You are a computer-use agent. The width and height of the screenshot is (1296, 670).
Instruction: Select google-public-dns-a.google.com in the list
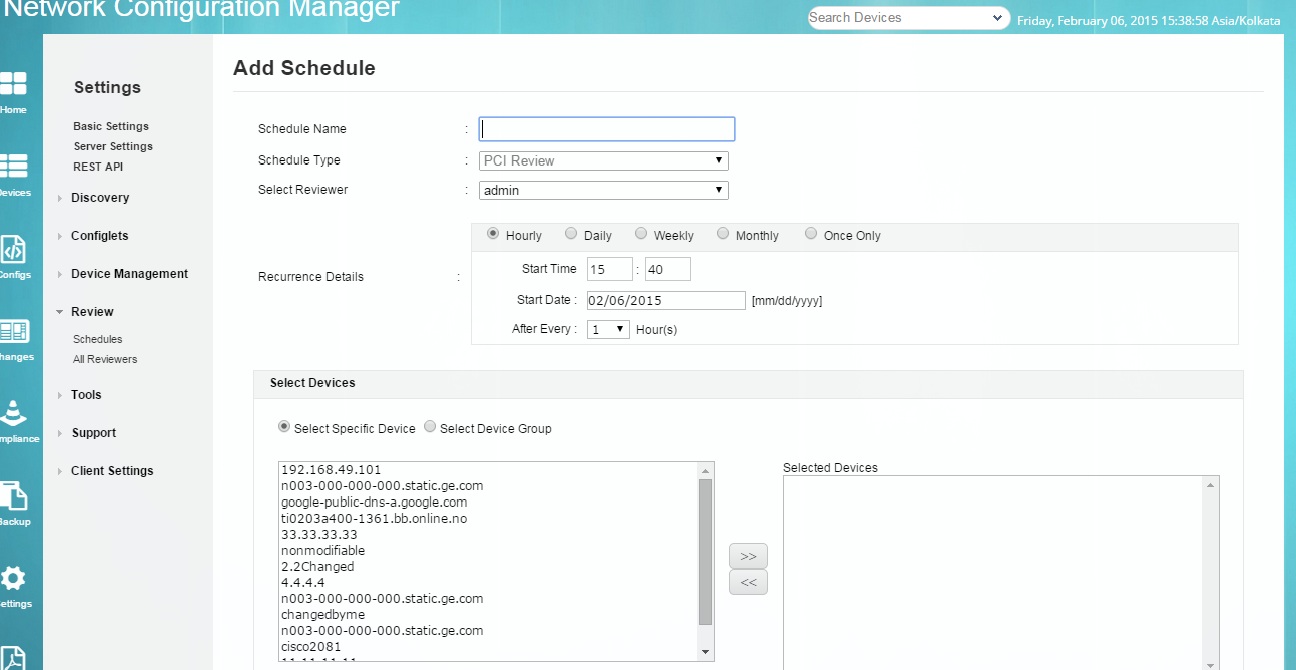click(x=374, y=502)
